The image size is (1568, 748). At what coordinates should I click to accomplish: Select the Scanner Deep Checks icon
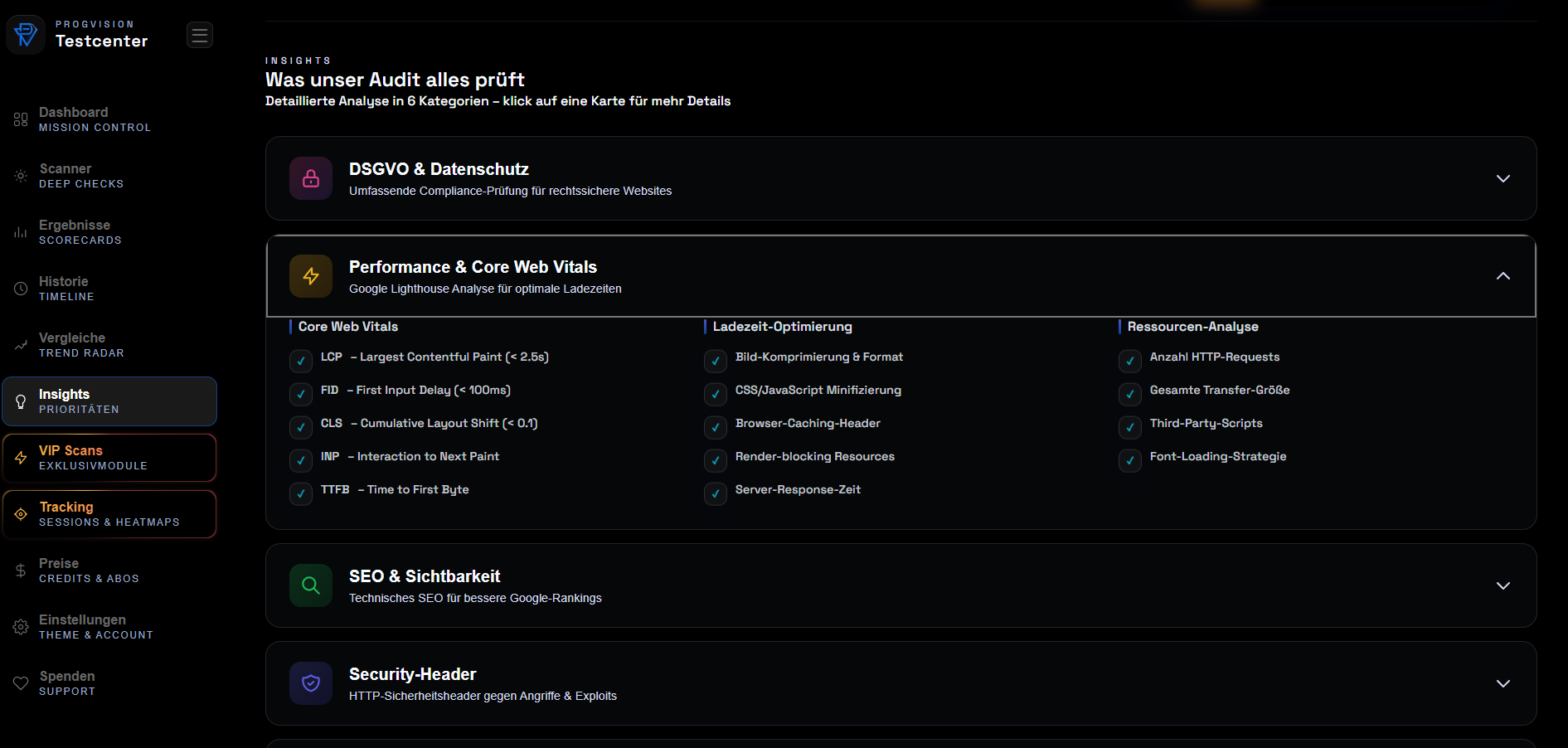(21, 176)
